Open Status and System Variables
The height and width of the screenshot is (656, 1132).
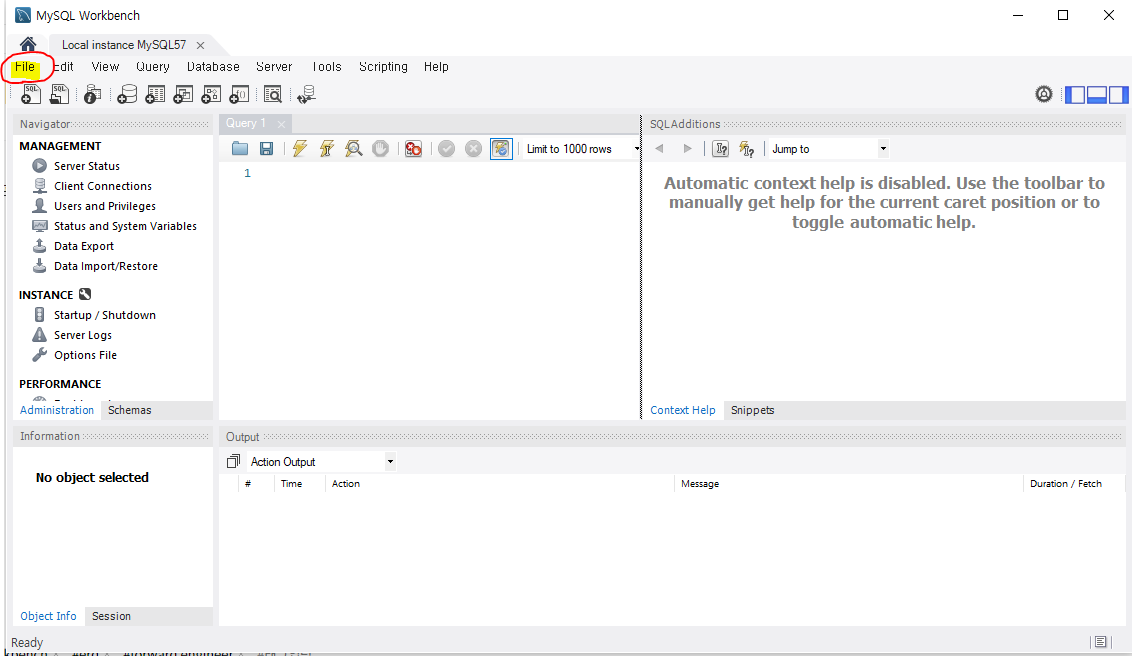point(125,227)
